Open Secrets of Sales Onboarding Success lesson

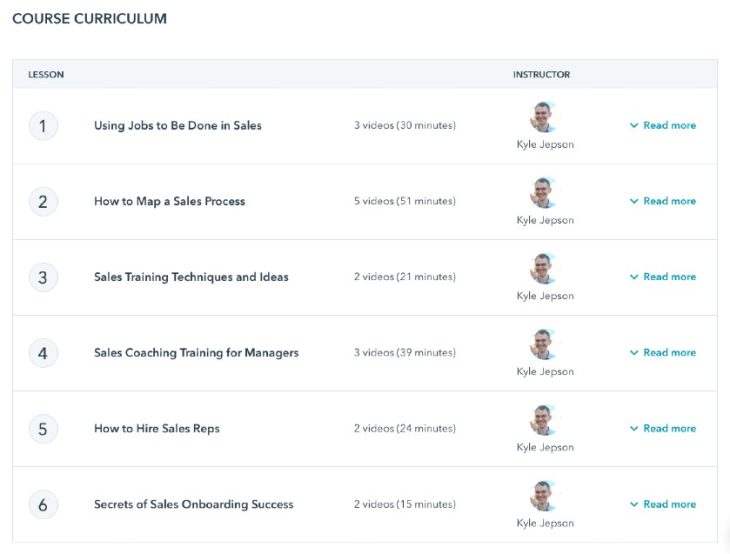193,505
